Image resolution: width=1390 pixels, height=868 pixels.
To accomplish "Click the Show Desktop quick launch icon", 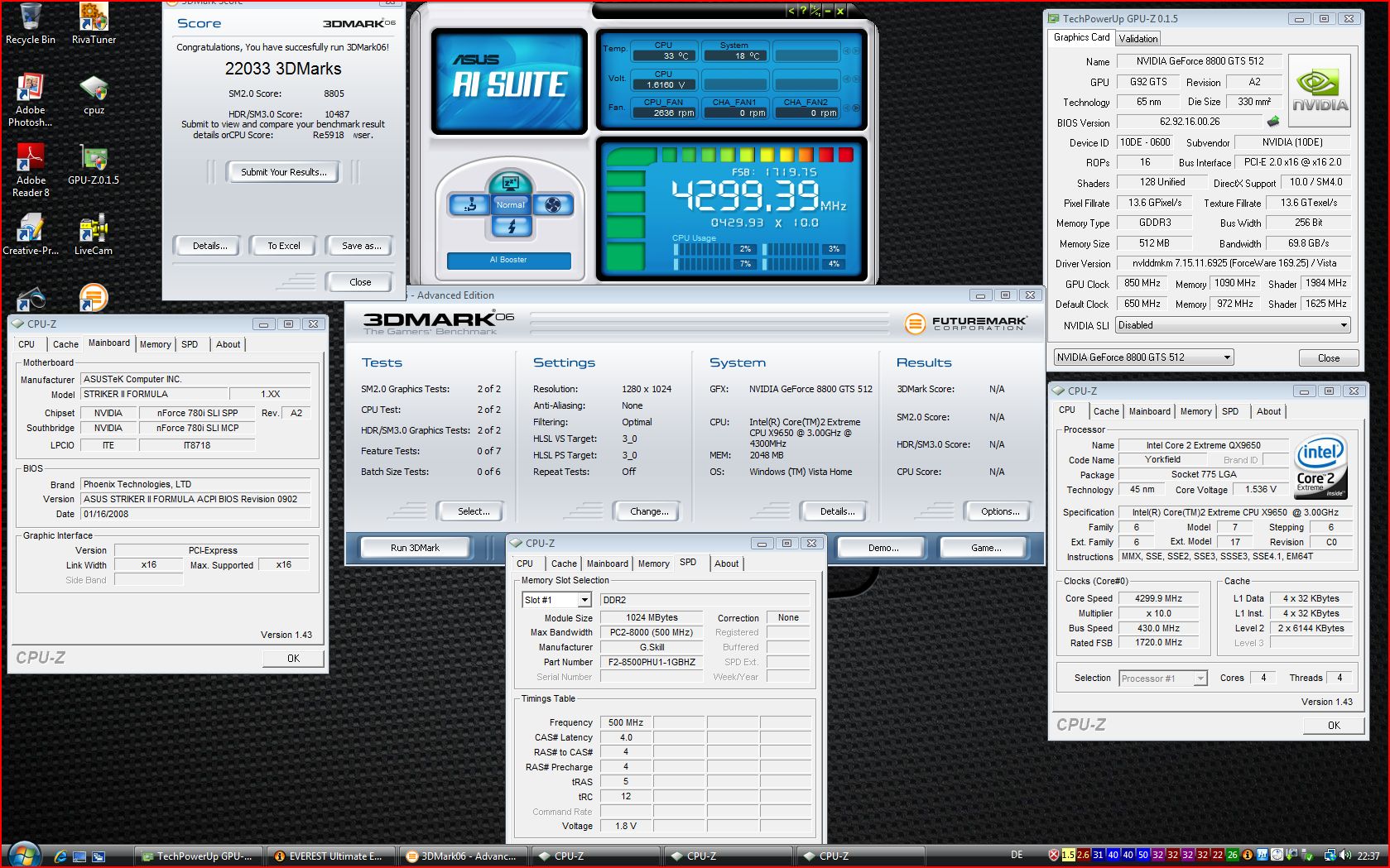I will coord(79,856).
